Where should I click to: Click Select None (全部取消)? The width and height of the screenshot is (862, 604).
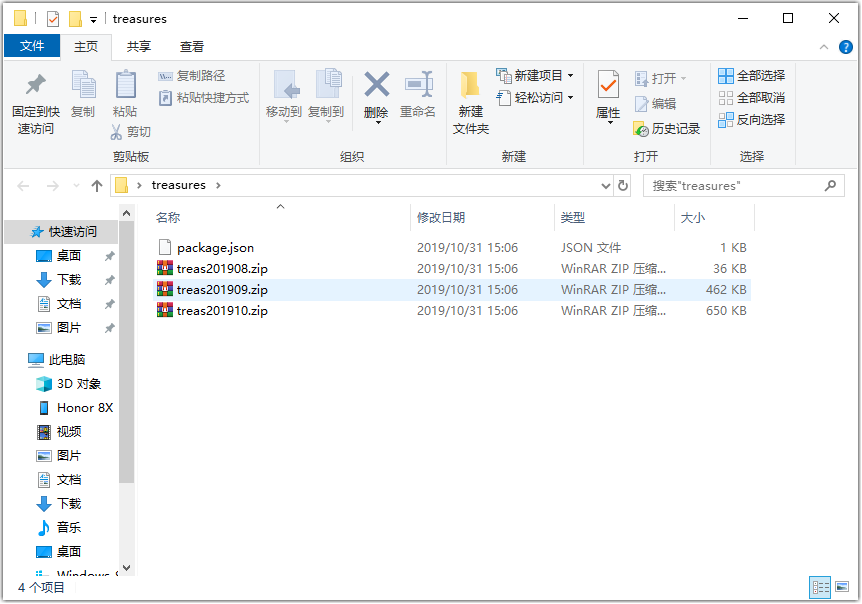[752, 98]
